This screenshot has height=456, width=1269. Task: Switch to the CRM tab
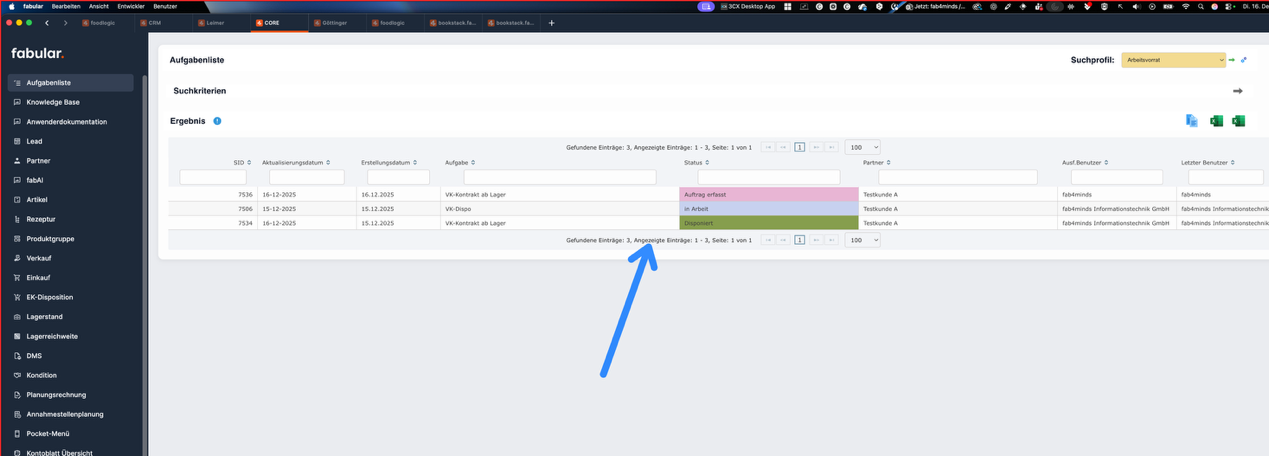(155, 23)
